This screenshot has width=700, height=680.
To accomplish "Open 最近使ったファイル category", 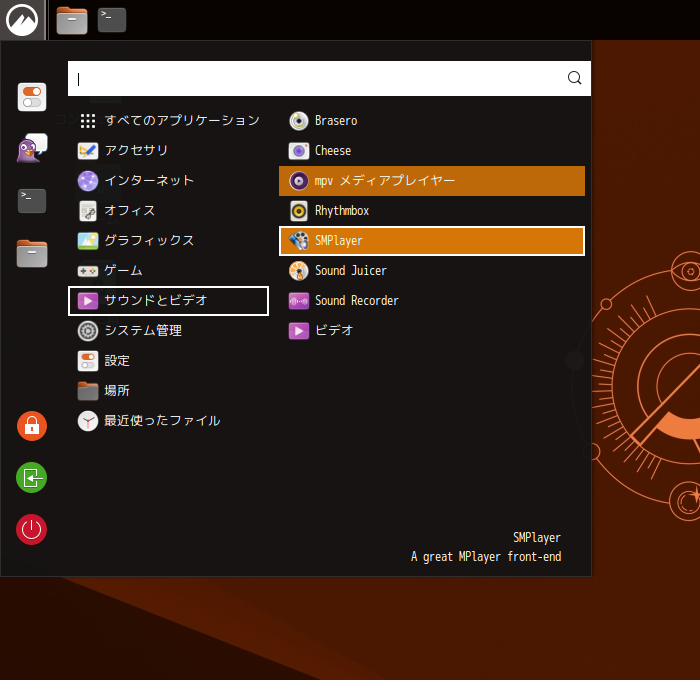I will (169, 421).
